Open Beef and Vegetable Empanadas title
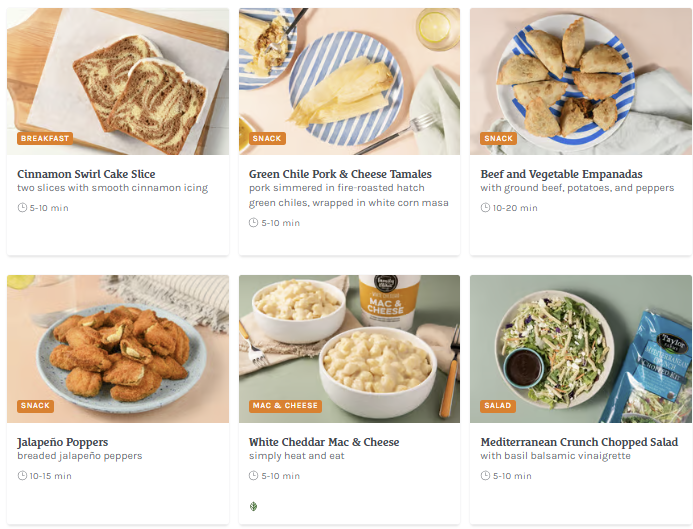693x529 pixels. pyautogui.click(x=561, y=174)
